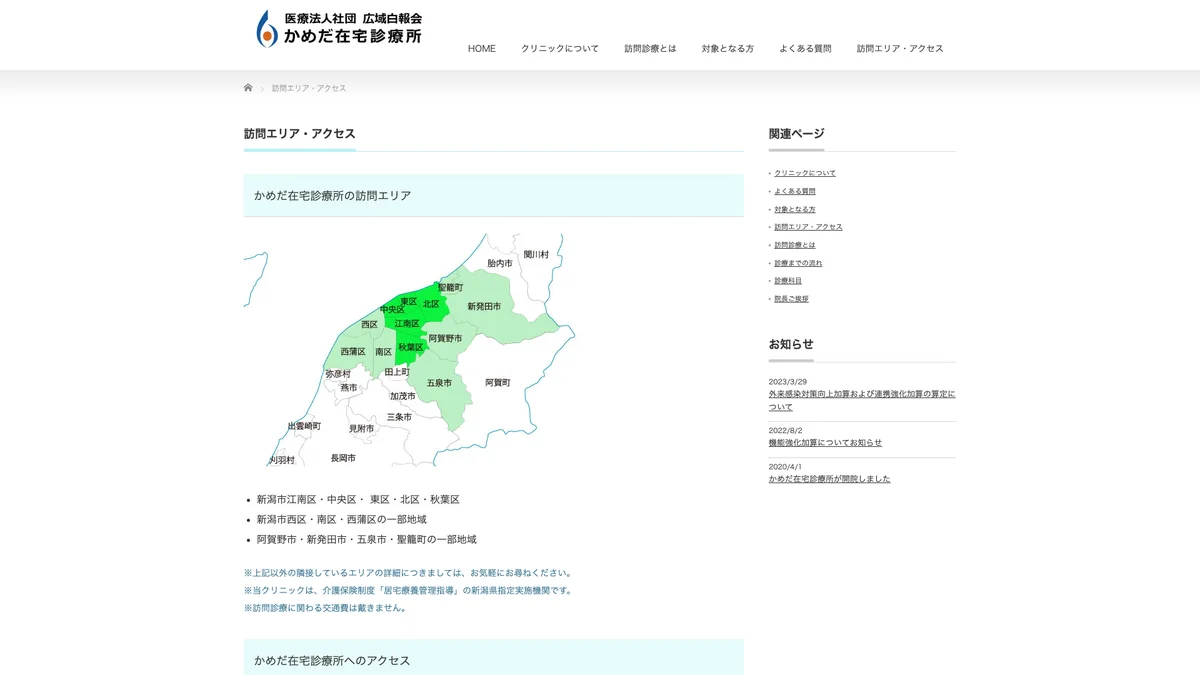1200x675 pixels.
Task: Click sidebar link 診療までの流れ
Action: [x=798, y=263]
